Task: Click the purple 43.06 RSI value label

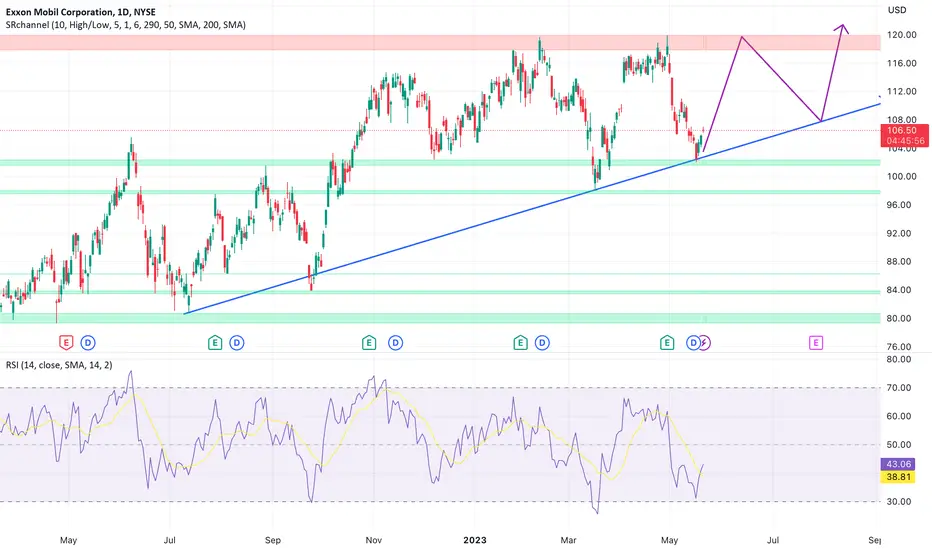Action: coord(898,464)
